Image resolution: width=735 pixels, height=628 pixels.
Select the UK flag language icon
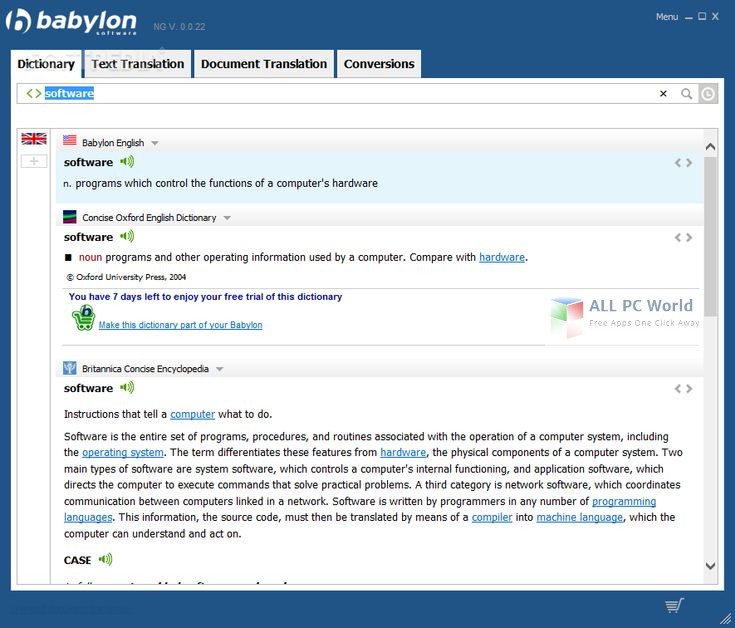tap(34, 139)
